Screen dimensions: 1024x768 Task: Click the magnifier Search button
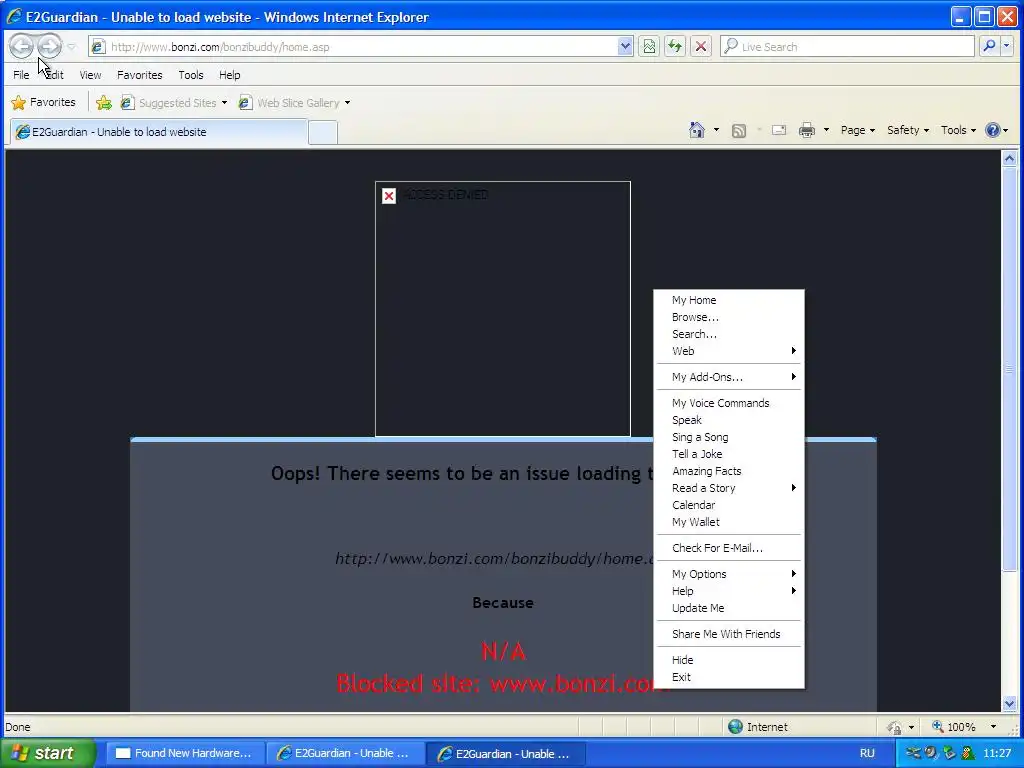point(989,47)
